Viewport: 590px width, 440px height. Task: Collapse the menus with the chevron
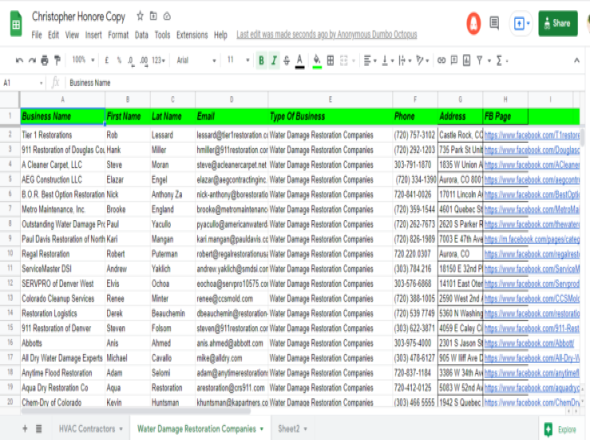576,60
